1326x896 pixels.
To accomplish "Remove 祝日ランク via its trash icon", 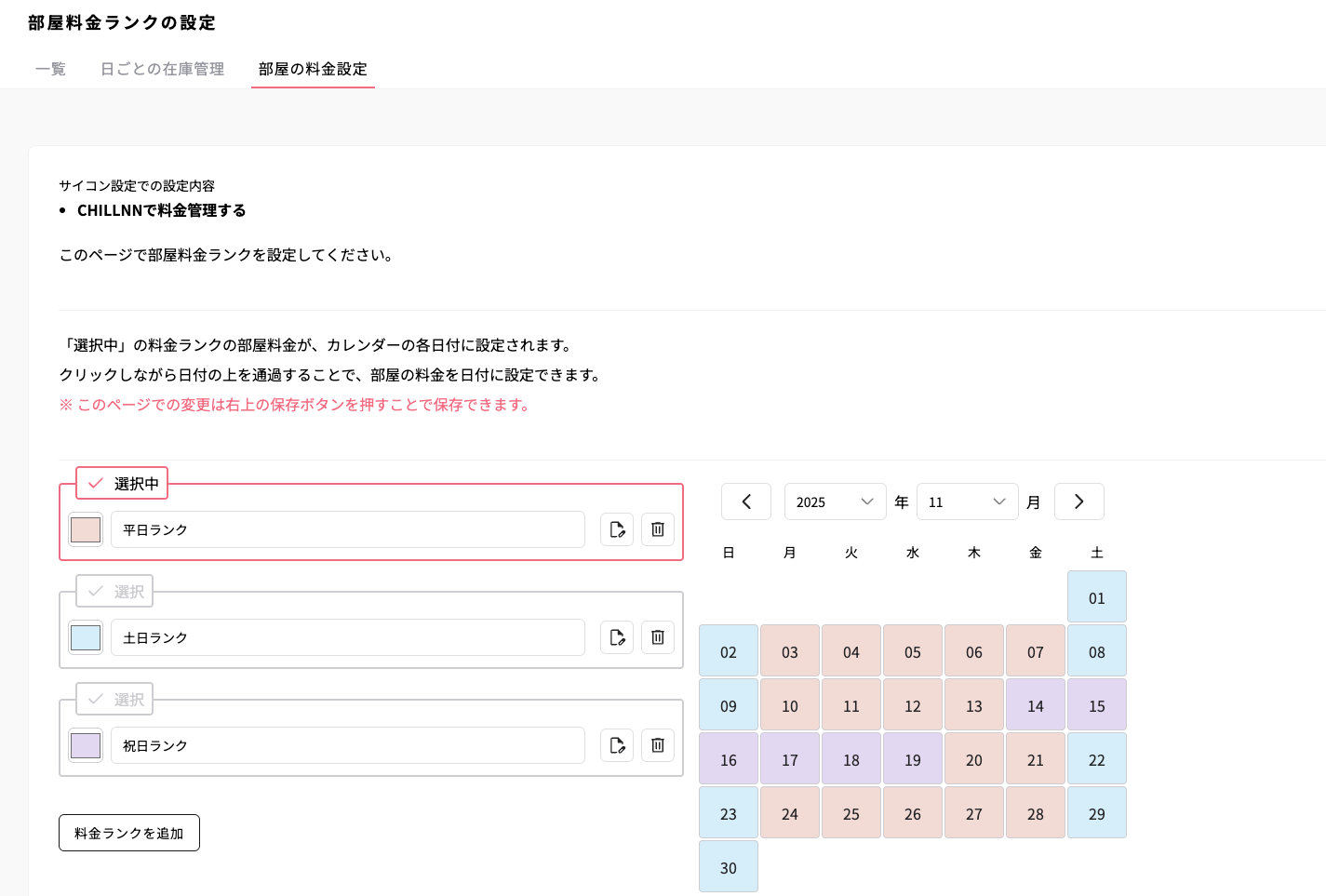I will tap(657, 745).
